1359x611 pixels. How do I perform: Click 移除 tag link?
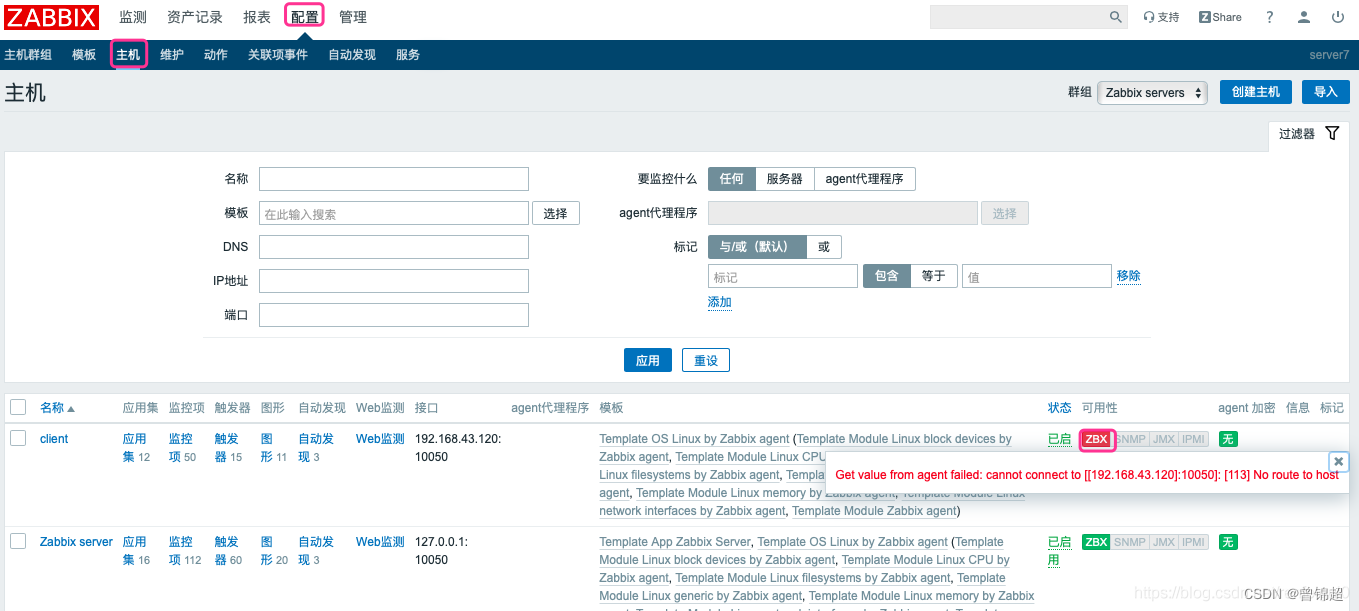1129,276
